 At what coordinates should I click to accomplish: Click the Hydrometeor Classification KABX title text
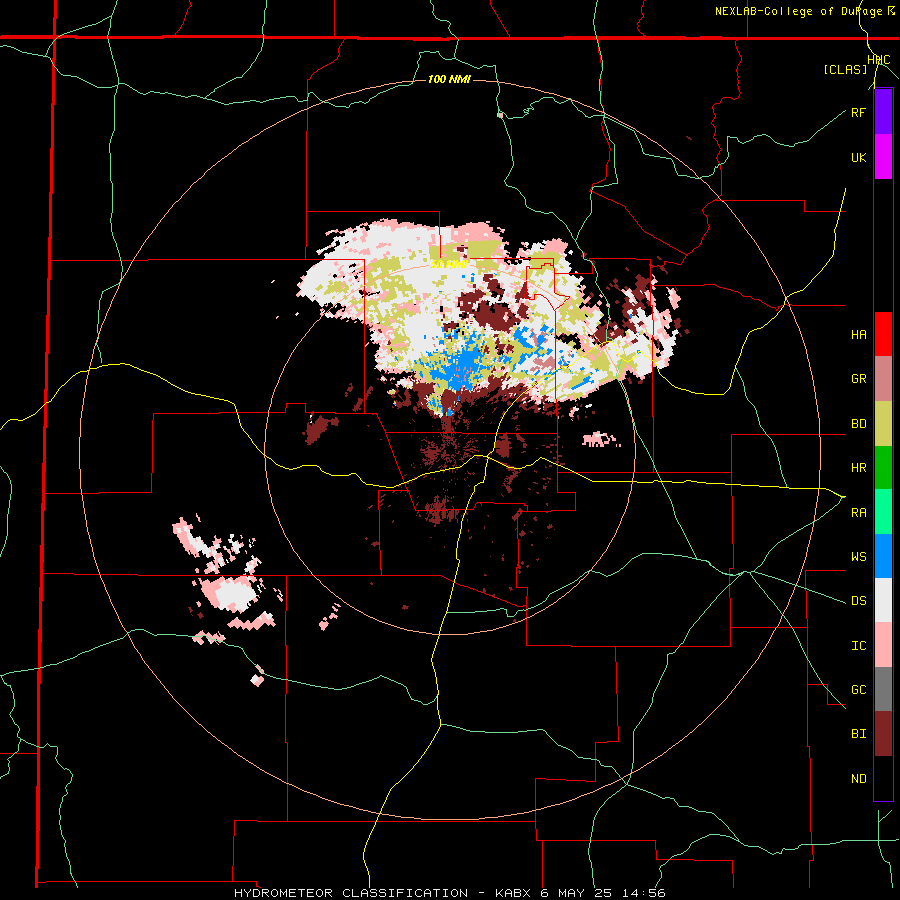pyautogui.click(x=449, y=893)
